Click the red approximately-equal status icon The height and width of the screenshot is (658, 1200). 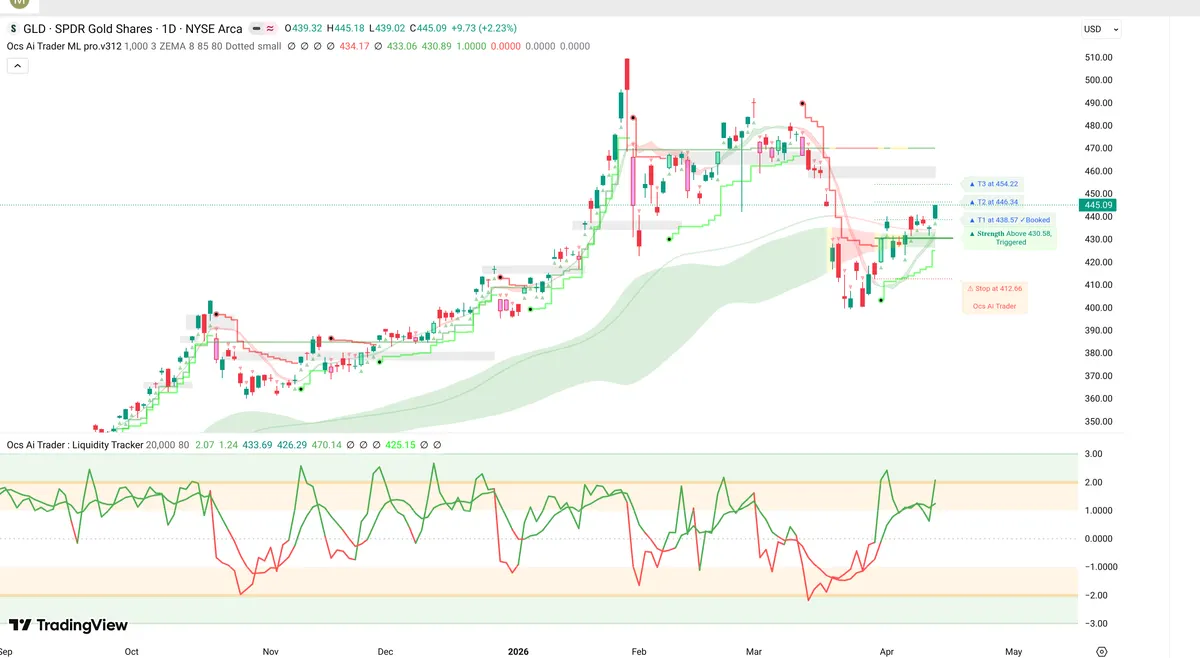[x=270, y=29]
